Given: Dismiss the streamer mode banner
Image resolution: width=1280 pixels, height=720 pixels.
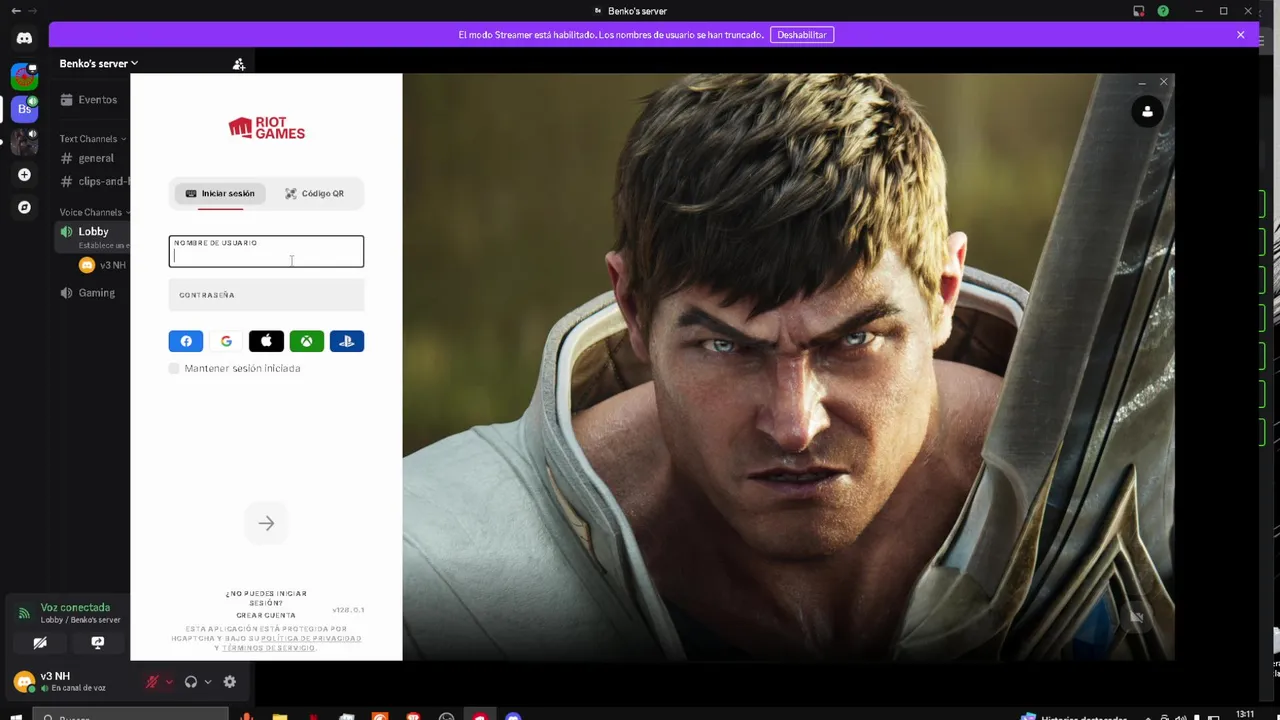Looking at the screenshot, I should click(1240, 35).
